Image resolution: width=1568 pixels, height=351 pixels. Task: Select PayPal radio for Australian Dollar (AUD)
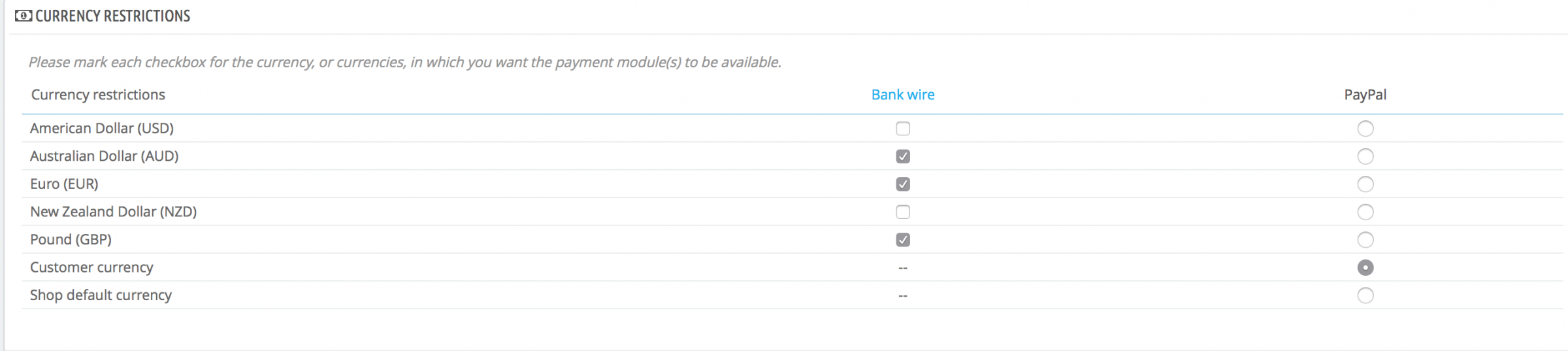(1365, 156)
